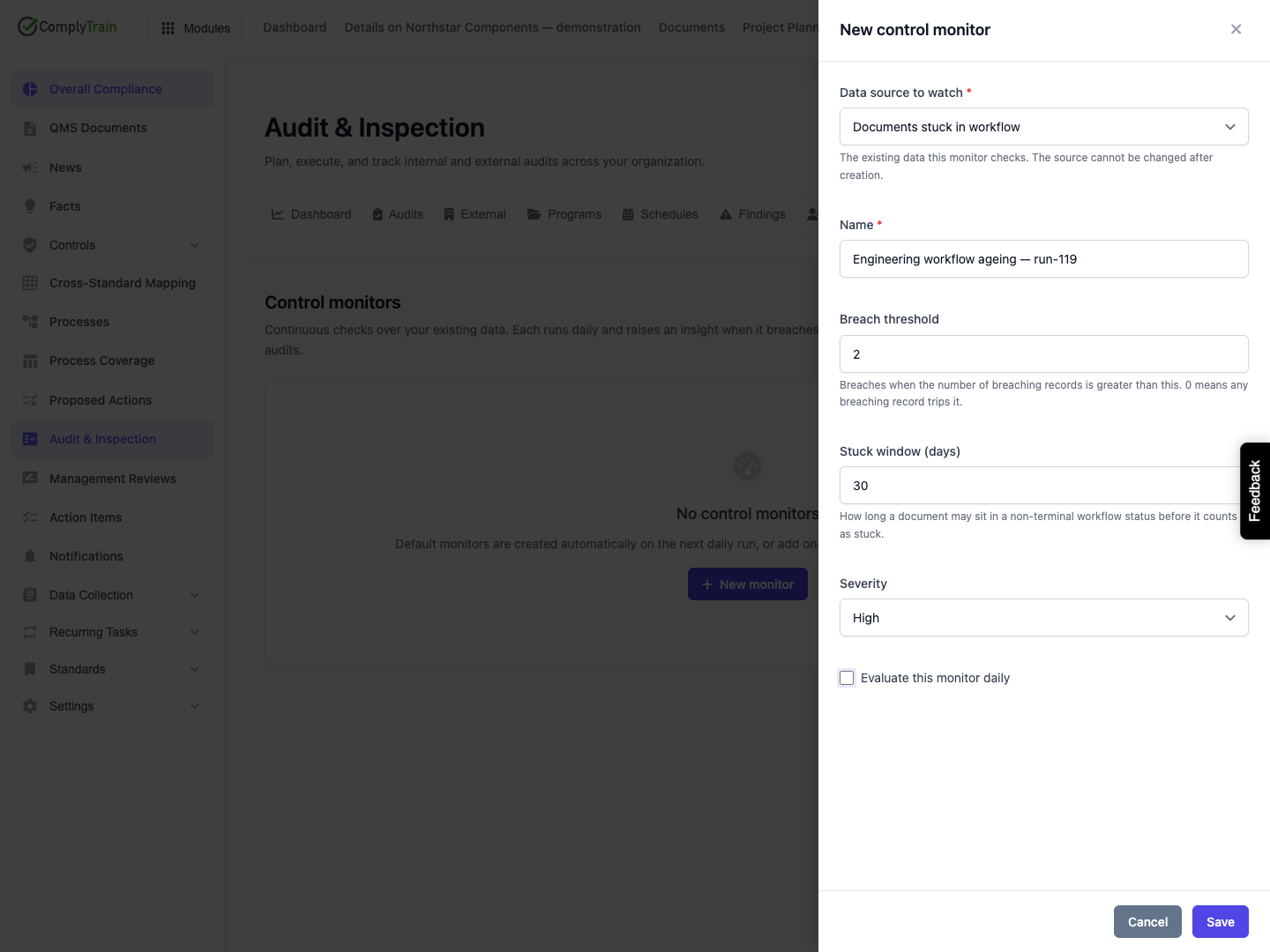The image size is (1270, 952).
Task: Click the Schedules tab calendar icon
Action: [x=628, y=214]
